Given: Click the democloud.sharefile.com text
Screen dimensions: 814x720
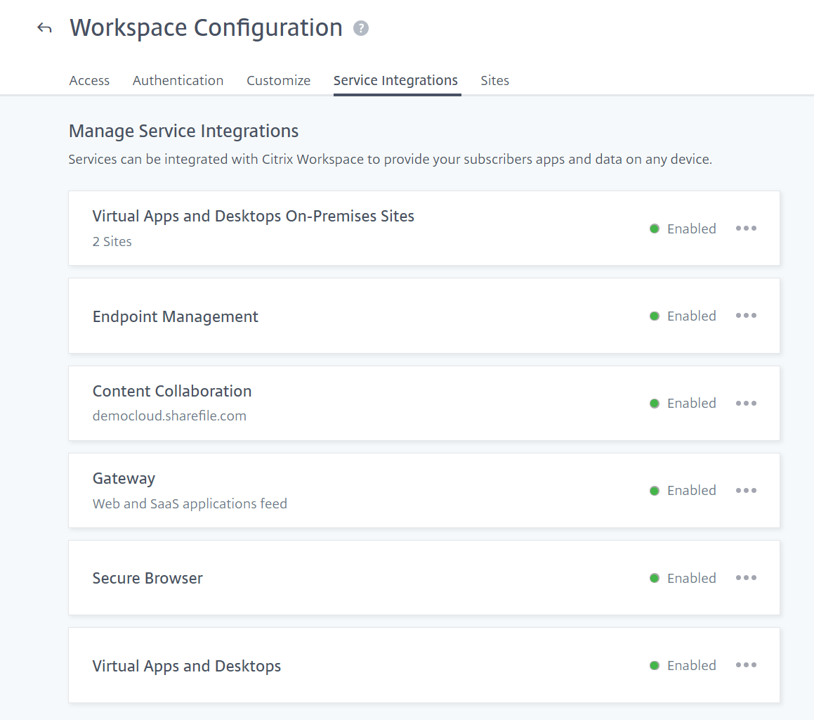Looking at the screenshot, I should (169, 416).
